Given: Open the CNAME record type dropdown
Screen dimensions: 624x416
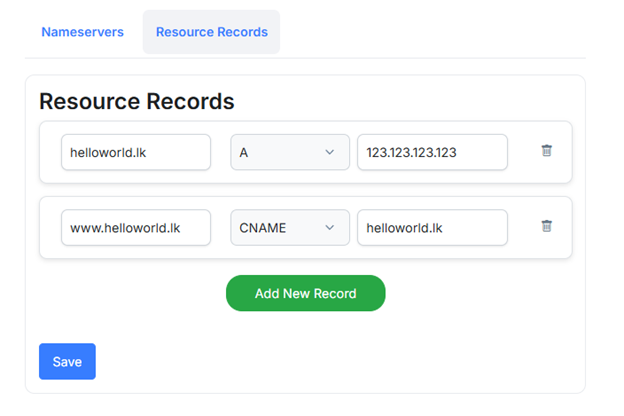Looking at the screenshot, I should click(290, 228).
